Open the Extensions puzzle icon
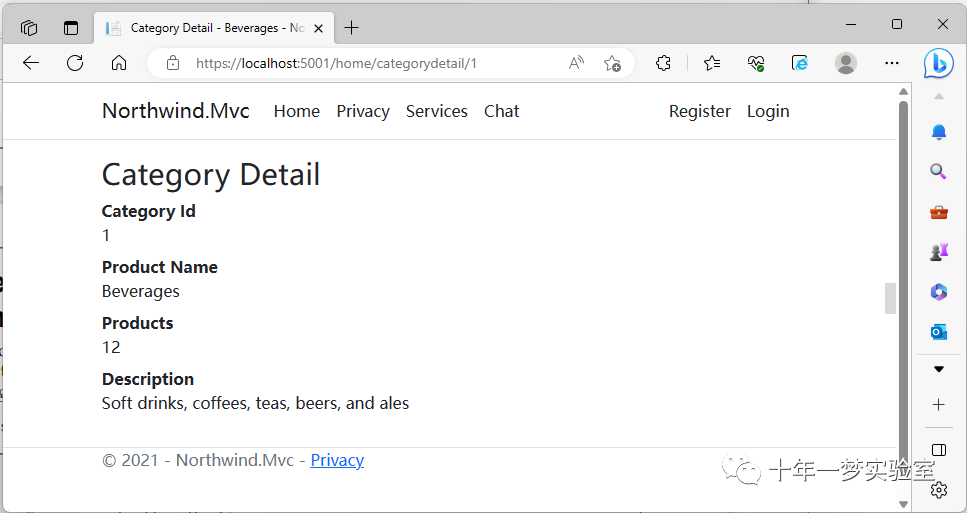This screenshot has height=513, width=967. tap(664, 63)
